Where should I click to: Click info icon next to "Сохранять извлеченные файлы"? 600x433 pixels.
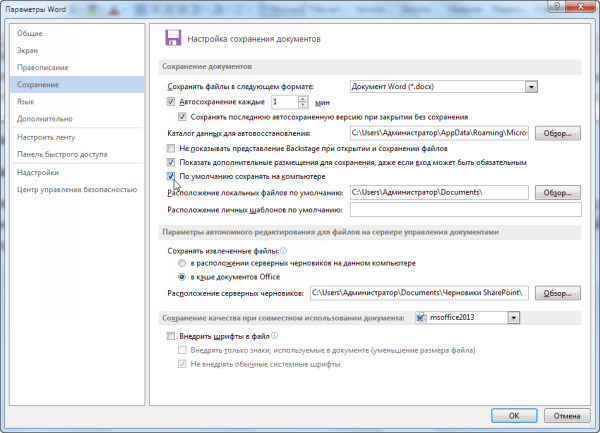[x=284, y=252]
